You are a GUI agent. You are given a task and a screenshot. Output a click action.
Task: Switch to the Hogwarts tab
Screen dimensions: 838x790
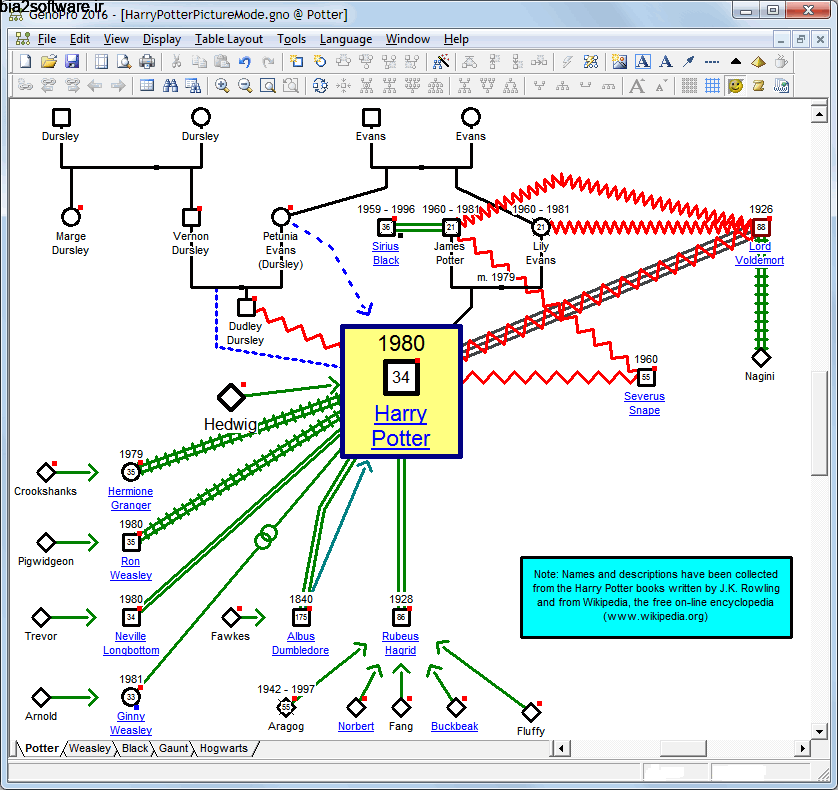pyautogui.click(x=223, y=748)
